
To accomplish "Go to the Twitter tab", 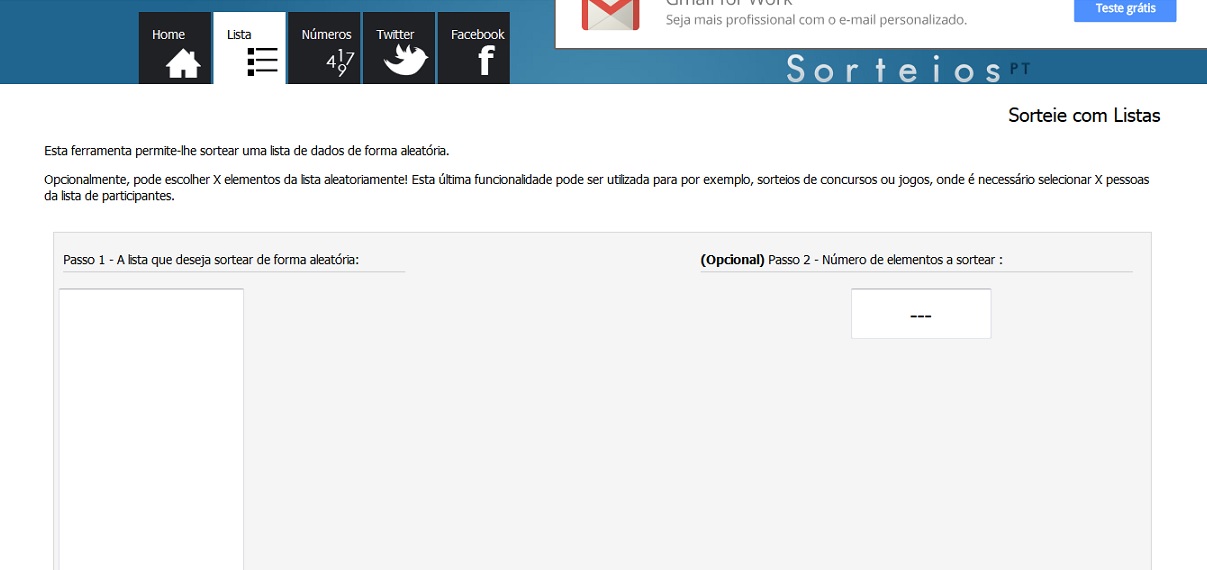I will 398,48.
